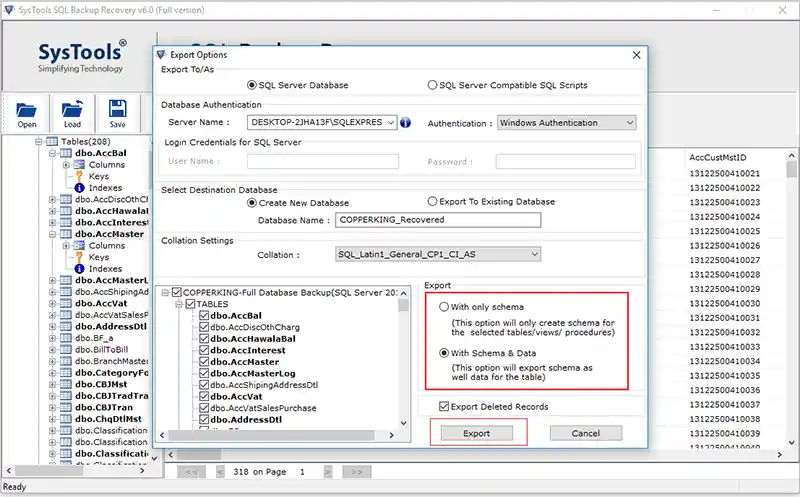Viewport: 800px width, 497px height.
Task: Uncheck dbo.AccMasterLog checkbox in export list
Action: [204, 373]
